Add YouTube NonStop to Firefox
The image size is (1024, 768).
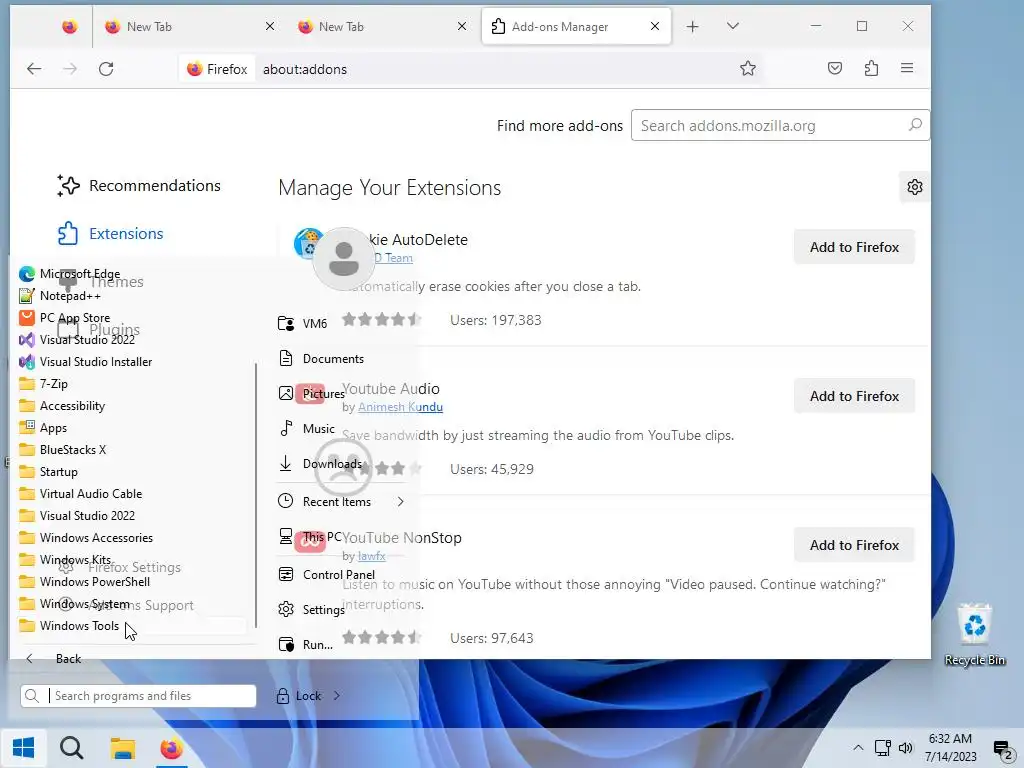pyautogui.click(x=854, y=545)
